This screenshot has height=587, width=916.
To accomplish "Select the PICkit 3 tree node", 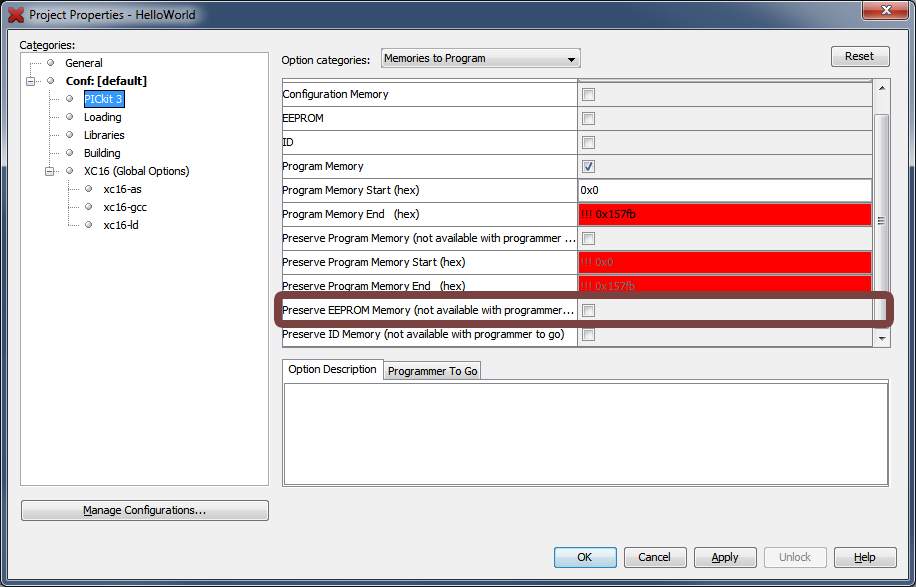I will click(103, 99).
